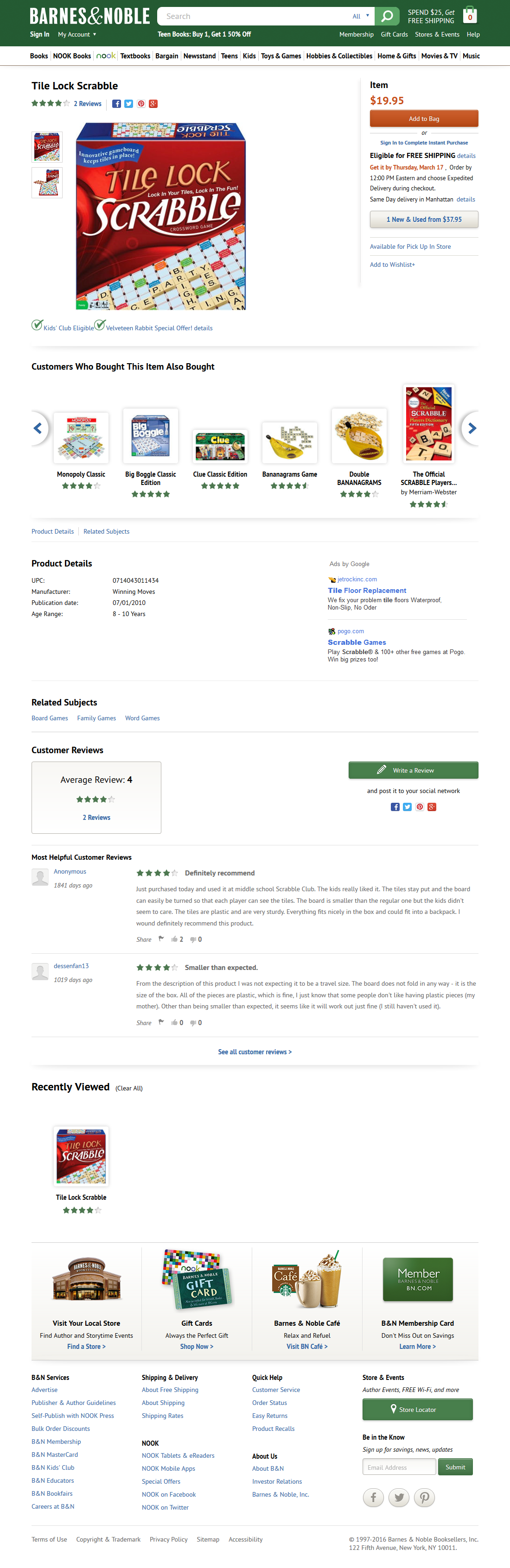The image size is (510, 1568).
Task: Select second product thumbnail image
Action: [47, 182]
